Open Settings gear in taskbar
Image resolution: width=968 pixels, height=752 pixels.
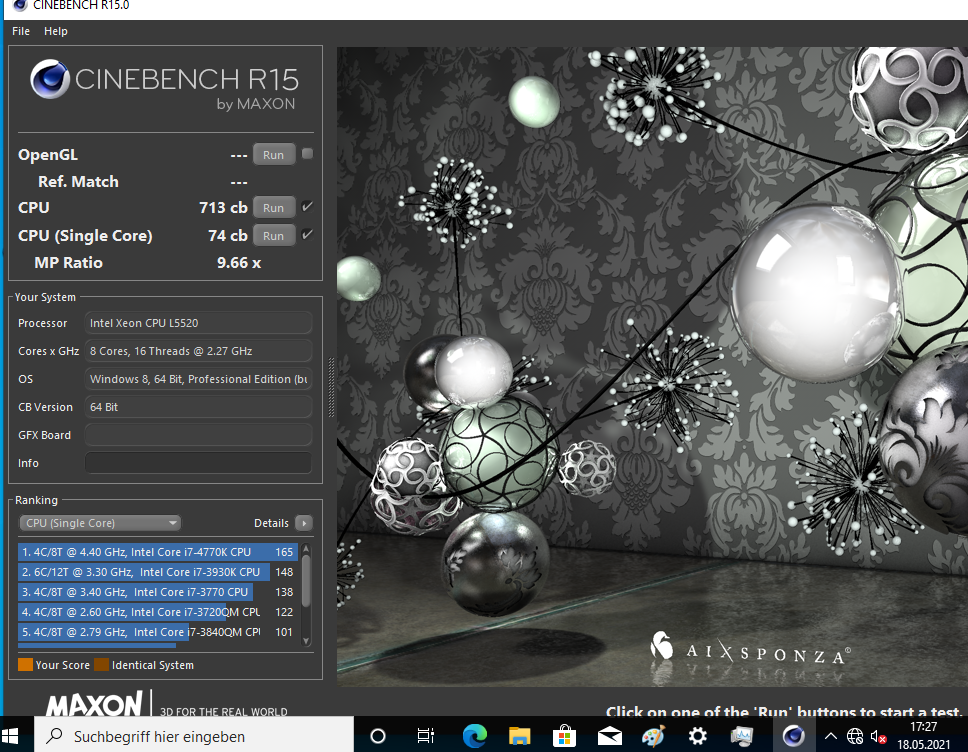pos(698,736)
